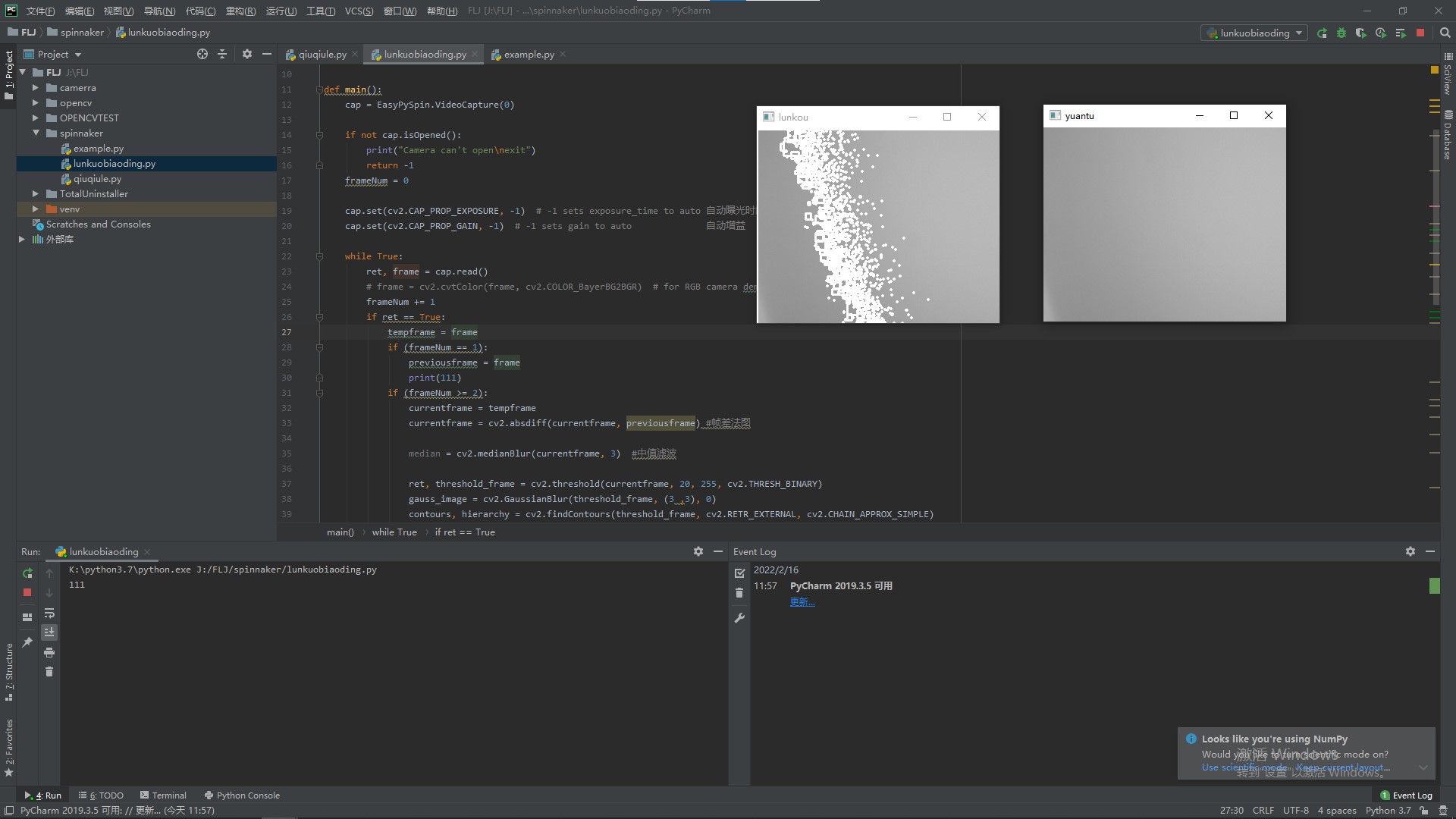Open Search Everywhere with the magnifier

click(1445, 33)
